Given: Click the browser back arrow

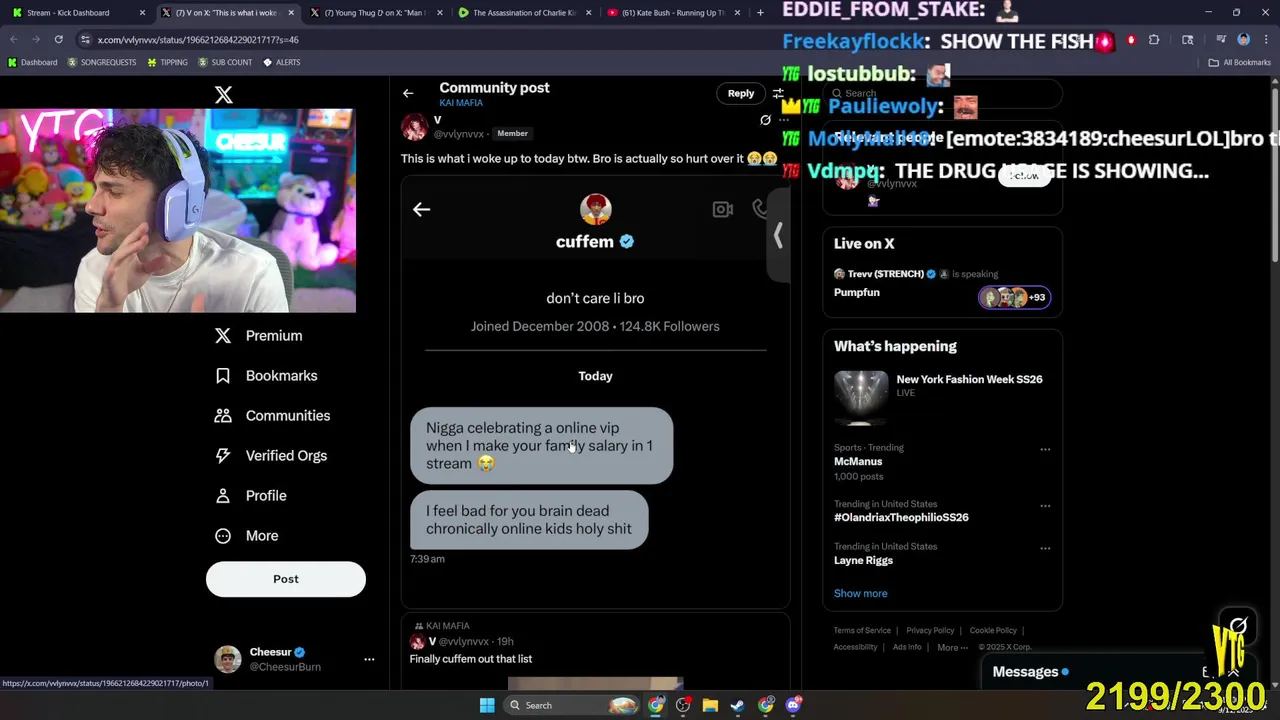Looking at the screenshot, I should [x=14, y=39].
